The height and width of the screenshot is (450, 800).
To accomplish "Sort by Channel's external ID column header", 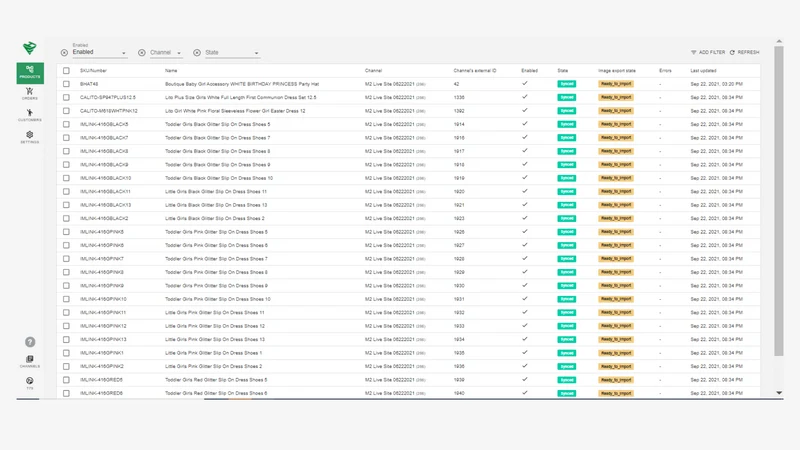I will [x=475, y=70].
